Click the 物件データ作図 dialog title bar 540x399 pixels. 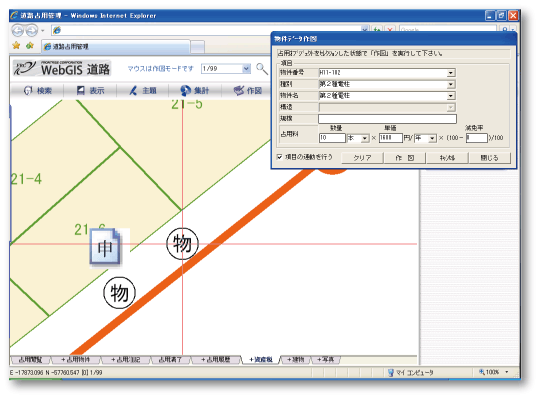click(x=394, y=39)
